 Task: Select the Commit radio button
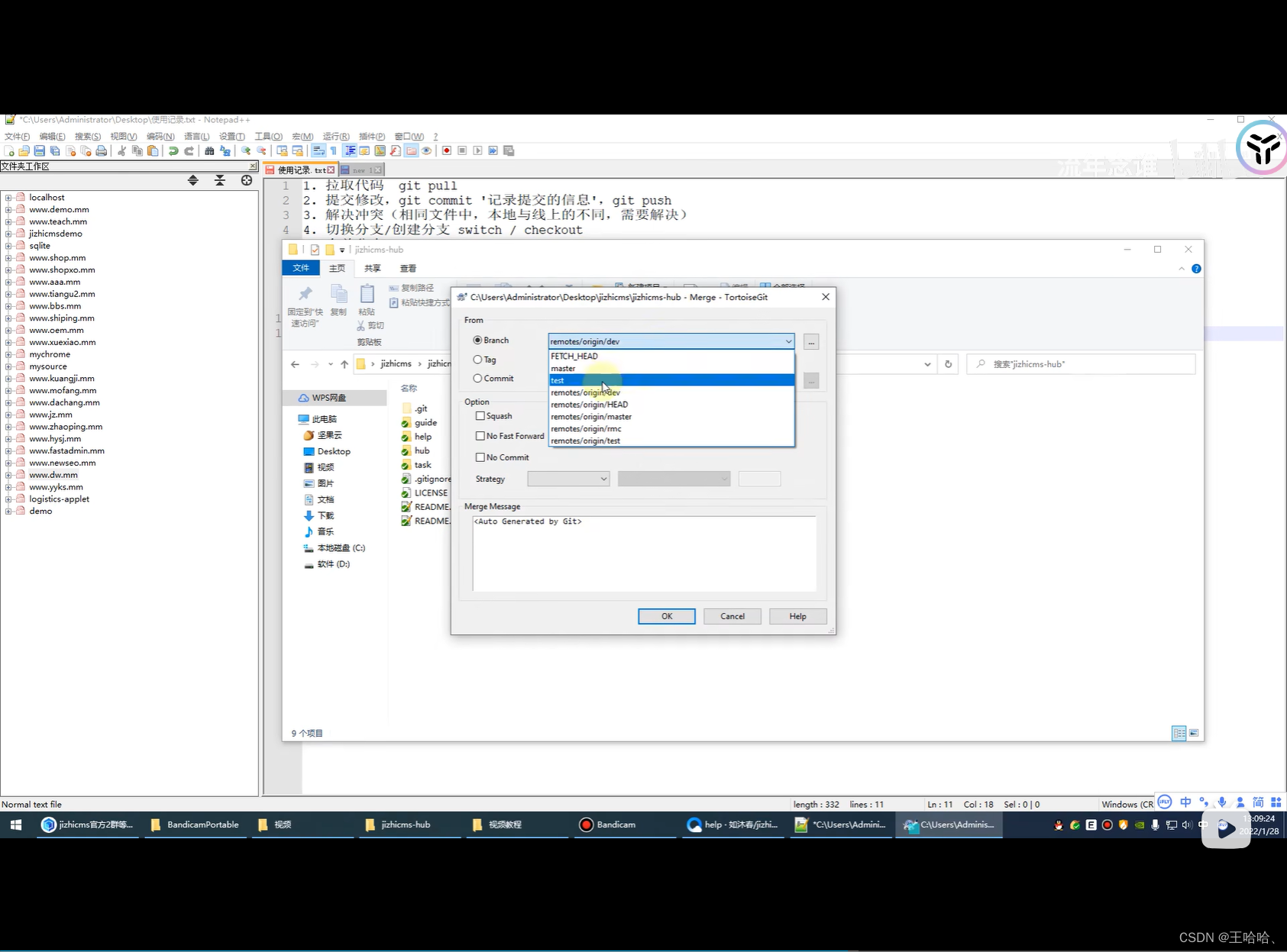coord(477,379)
